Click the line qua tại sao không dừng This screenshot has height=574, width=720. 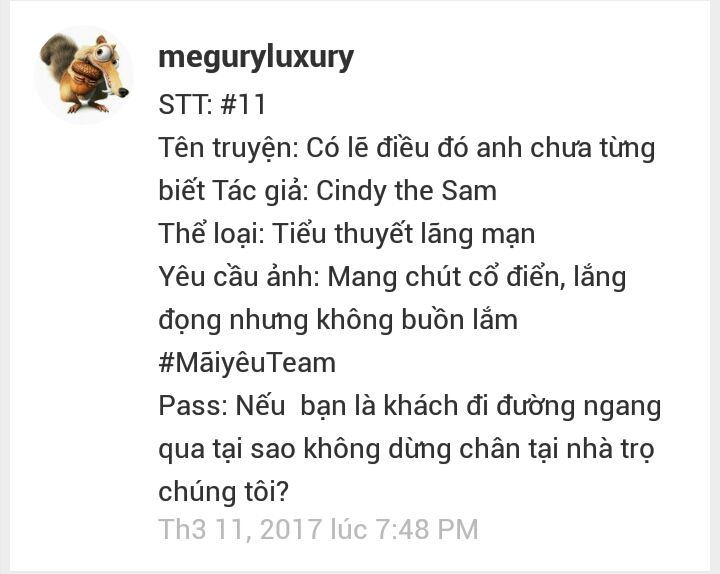point(304,449)
